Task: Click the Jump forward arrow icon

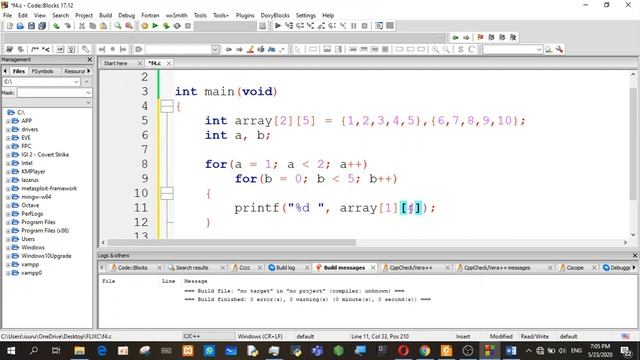Action: point(466,38)
